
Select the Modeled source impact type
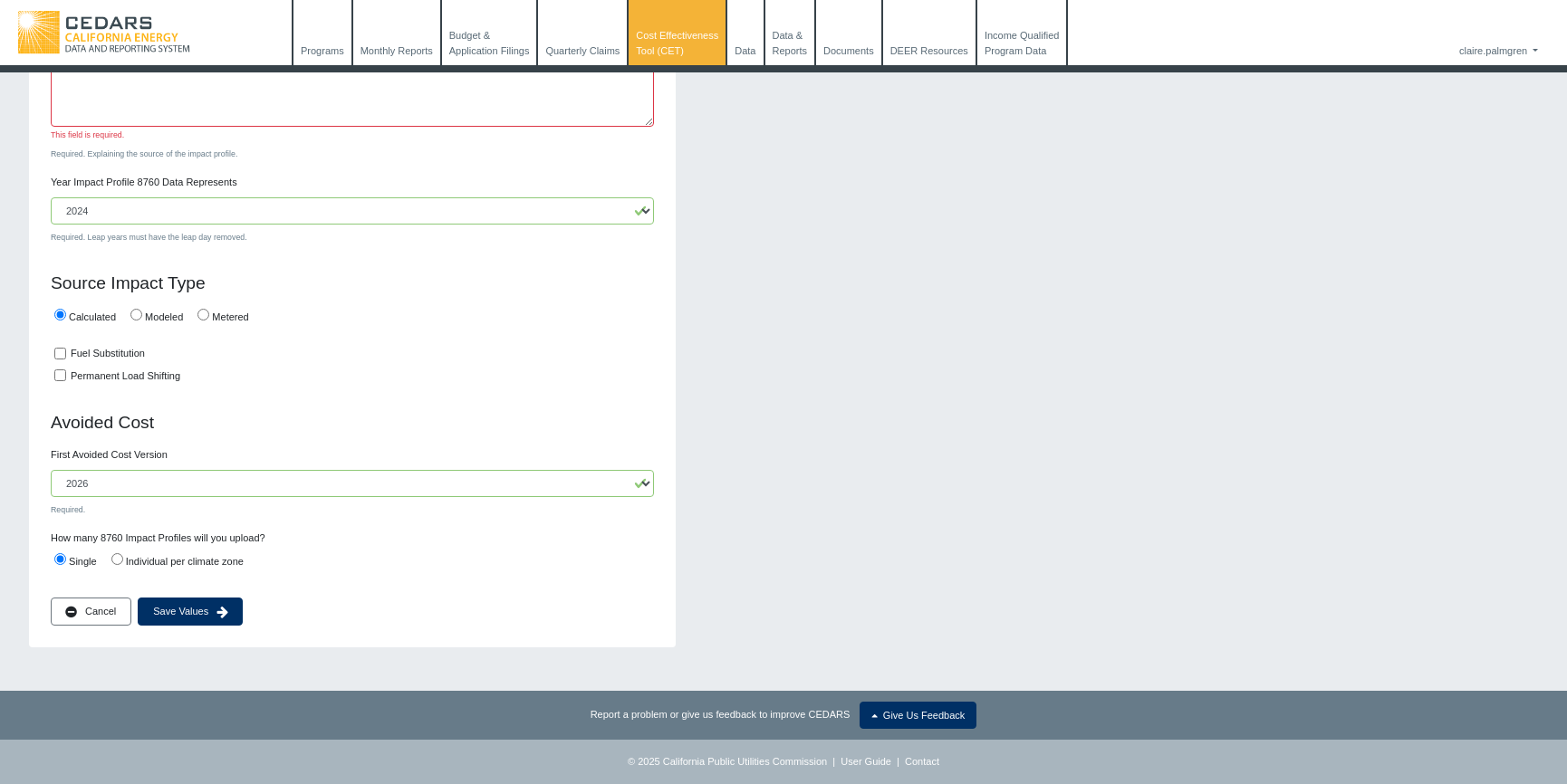(137, 315)
